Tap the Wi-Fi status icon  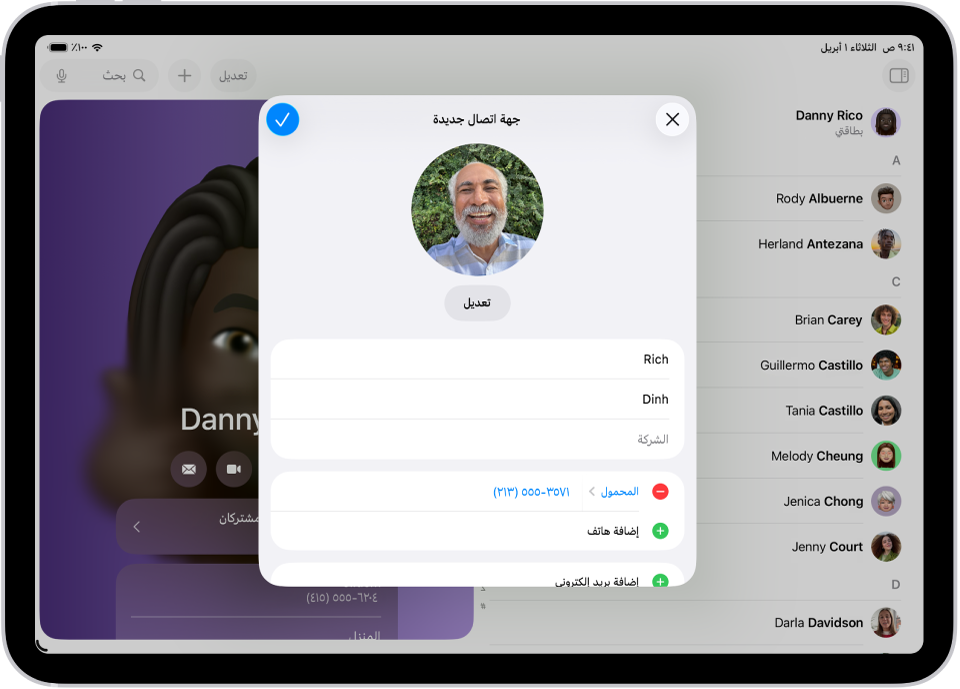[97, 47]
